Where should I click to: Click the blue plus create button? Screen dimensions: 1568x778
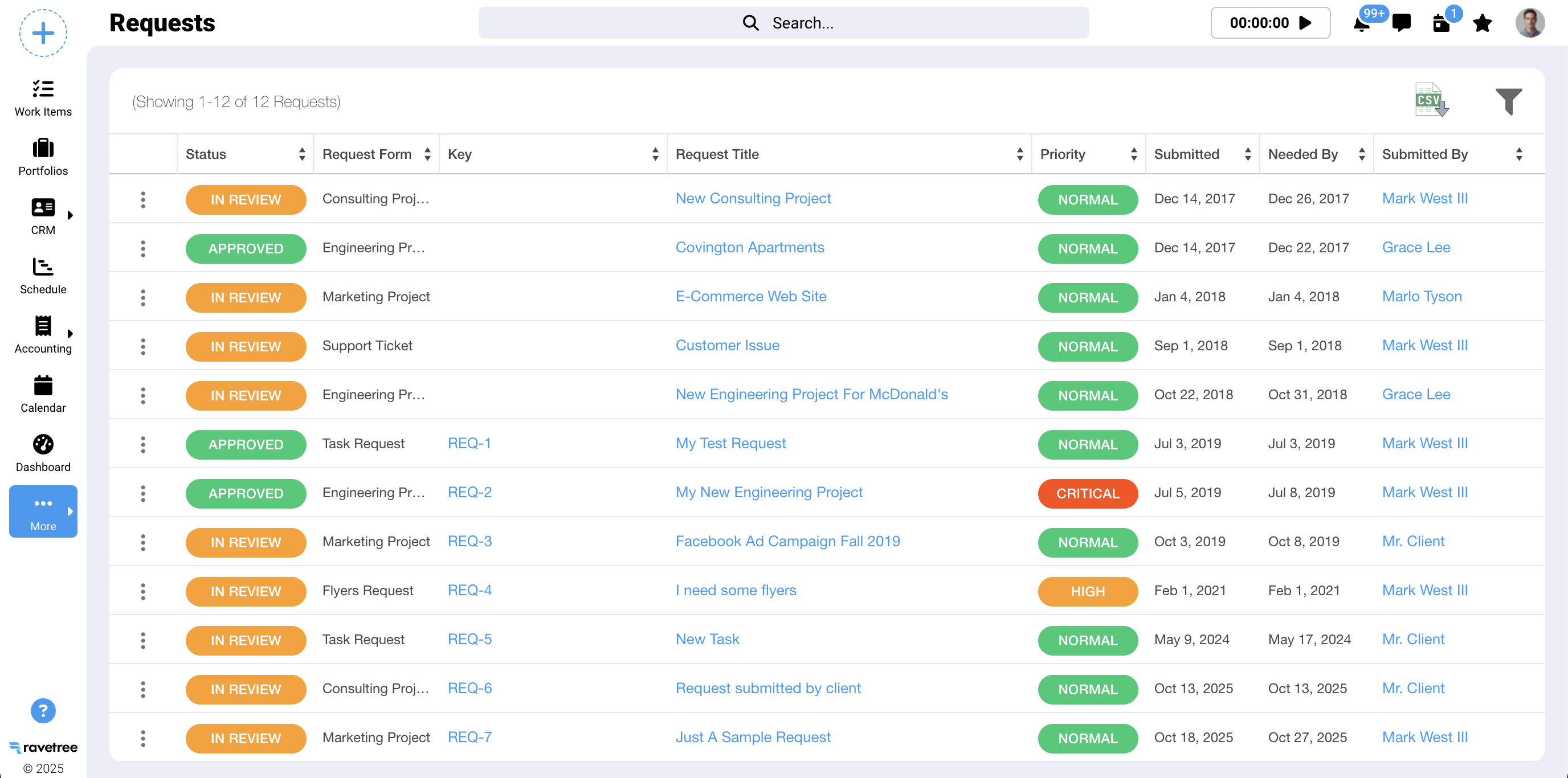pos(43,33)
